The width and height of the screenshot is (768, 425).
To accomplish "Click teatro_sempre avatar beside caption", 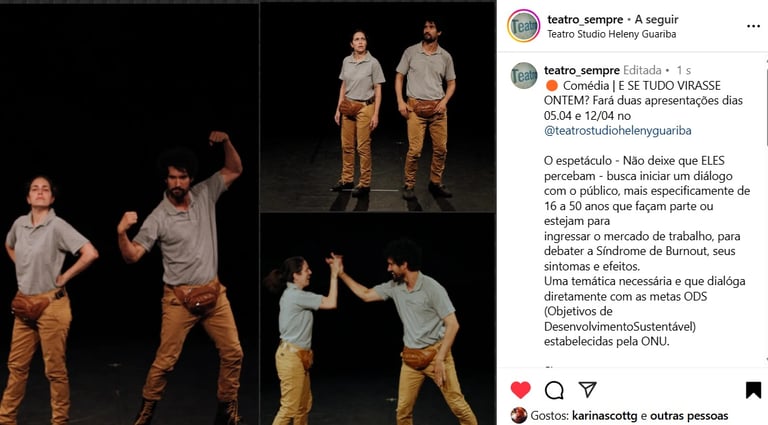I will (524, 75).
